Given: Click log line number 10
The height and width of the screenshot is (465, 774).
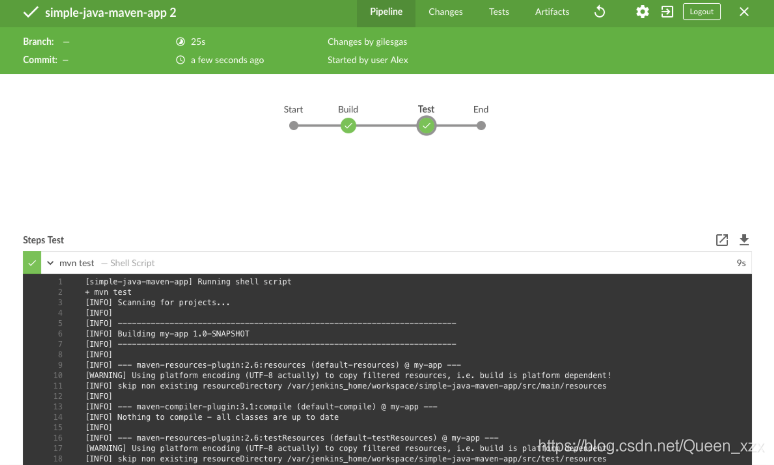Looking at the screenshot, I should [x=58, y=375].
